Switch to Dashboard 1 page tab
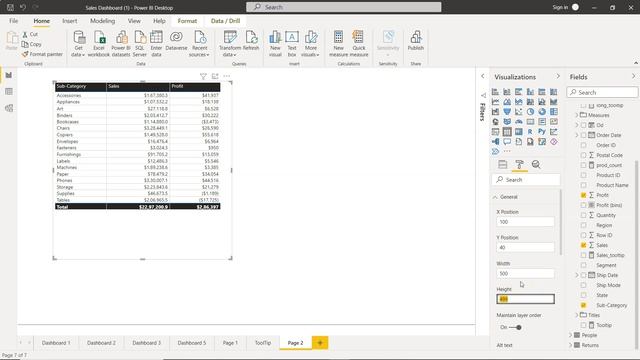Image resolution: width=640 pixels, height=360 pixels. tap(56, 343)
